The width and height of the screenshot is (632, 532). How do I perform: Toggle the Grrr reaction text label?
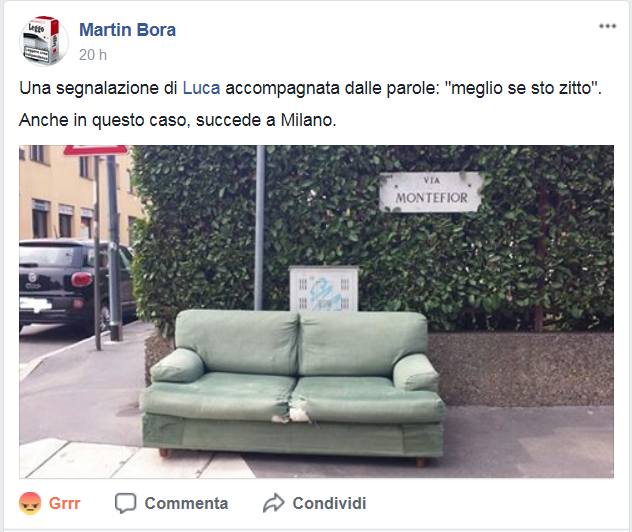click(64, 503)
